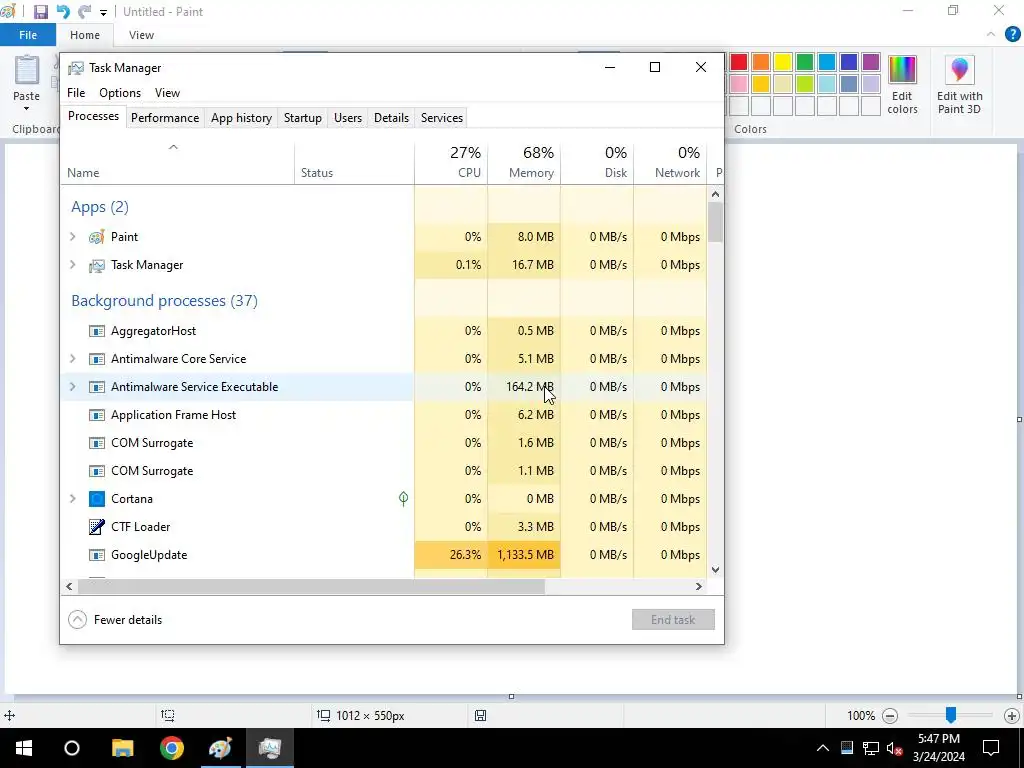Click the Paint palette icon in process list
This screenshot has height=768, width=1024.
pyautogui.click(x=97, y=236)
